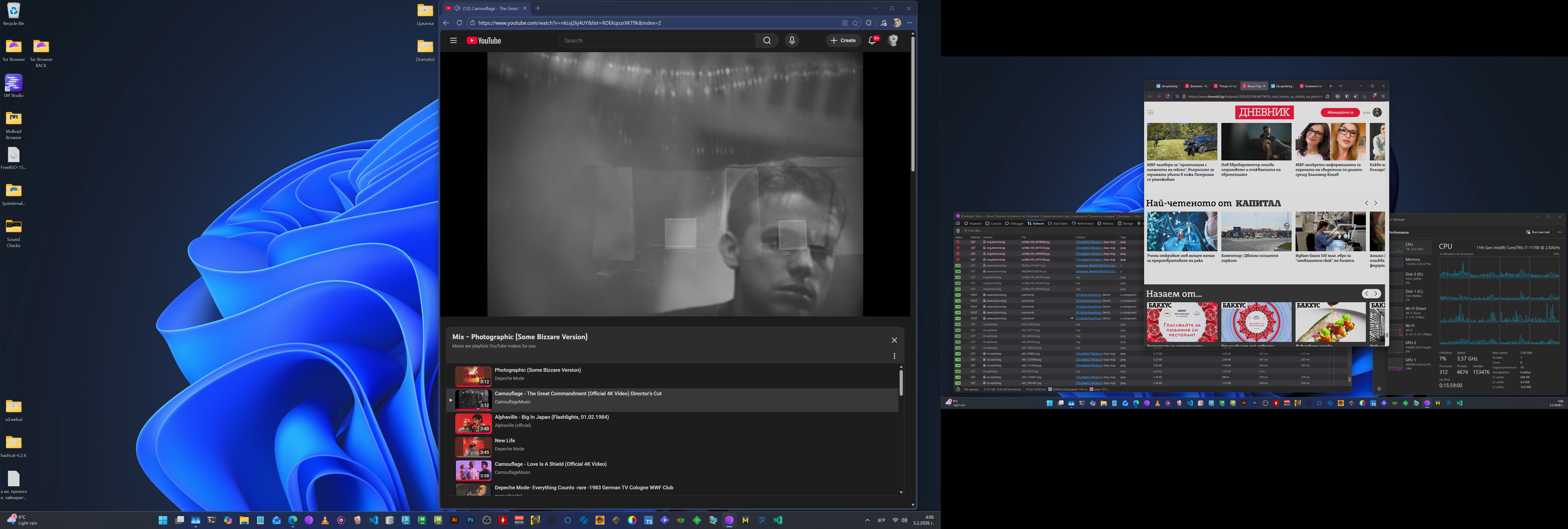Open VLC media player from taskbar
This screenshot has width=1568, height=529.
point(325,520)
